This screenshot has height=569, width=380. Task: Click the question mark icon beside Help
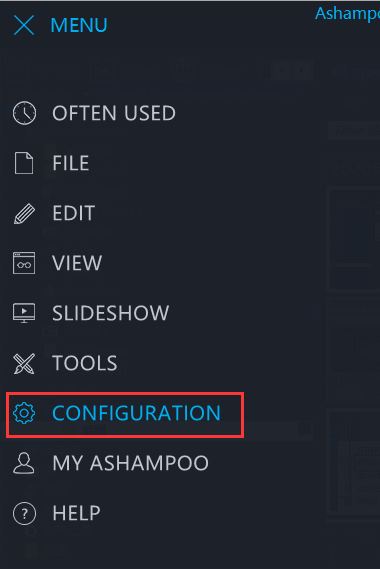pos(24,513)
